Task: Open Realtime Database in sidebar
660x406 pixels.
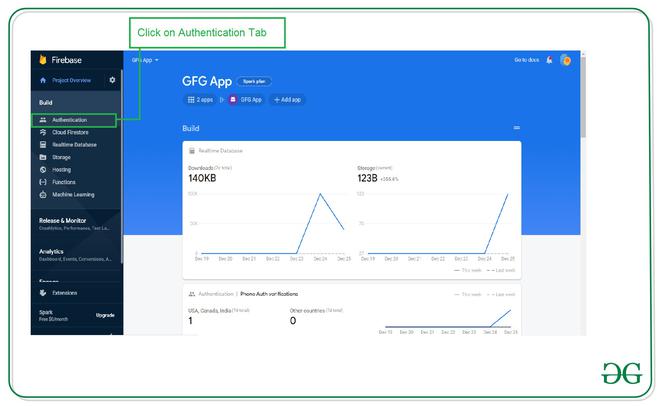Action: tap(76, 144)
